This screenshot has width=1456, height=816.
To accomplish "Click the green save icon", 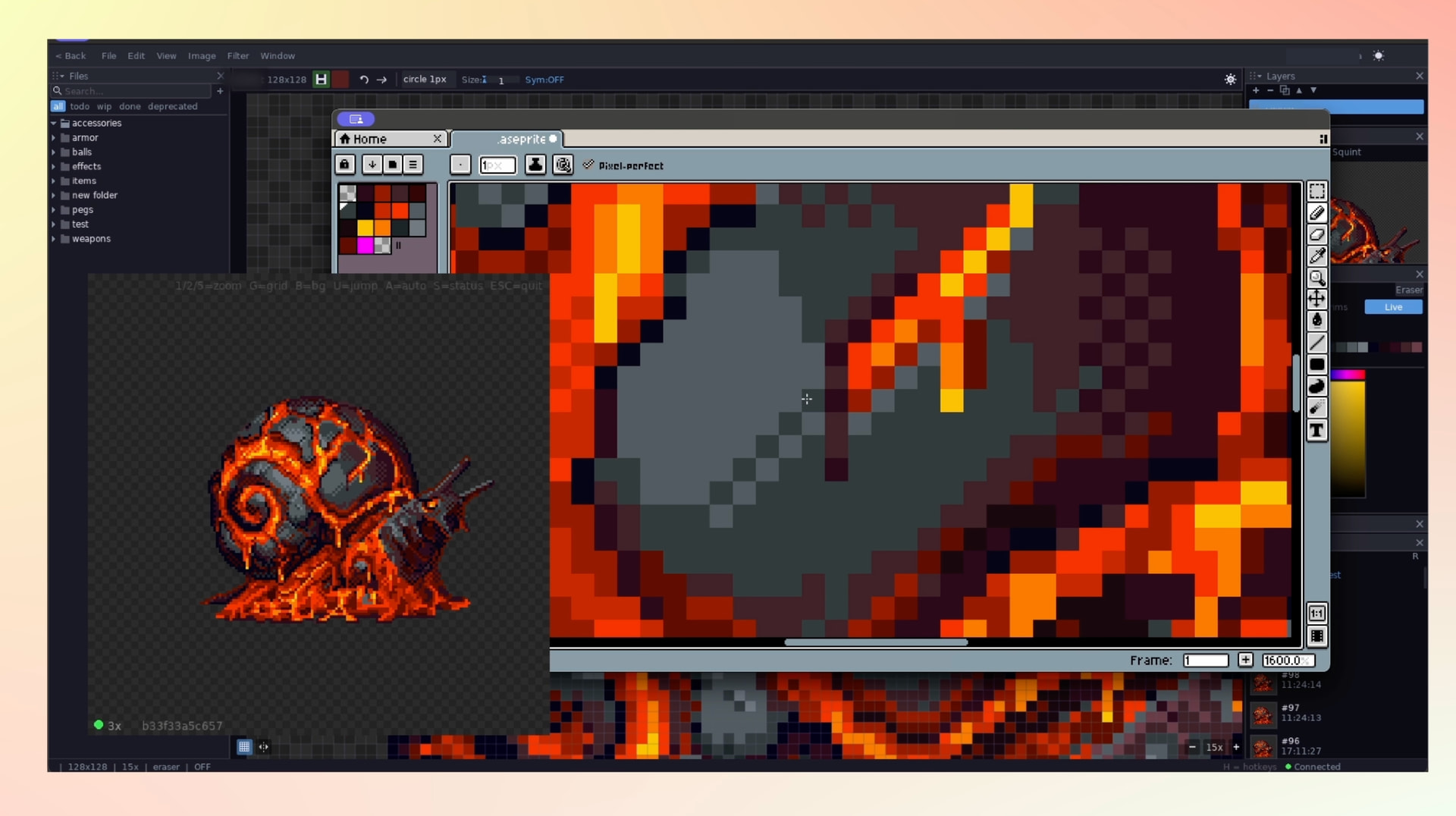I will pos(322,79).
